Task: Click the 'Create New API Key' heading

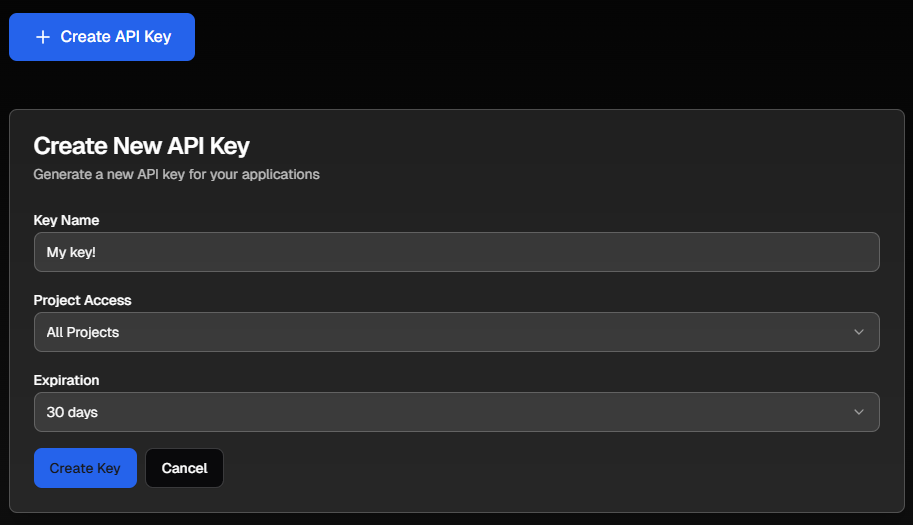Action: click(x=141, y=146)
